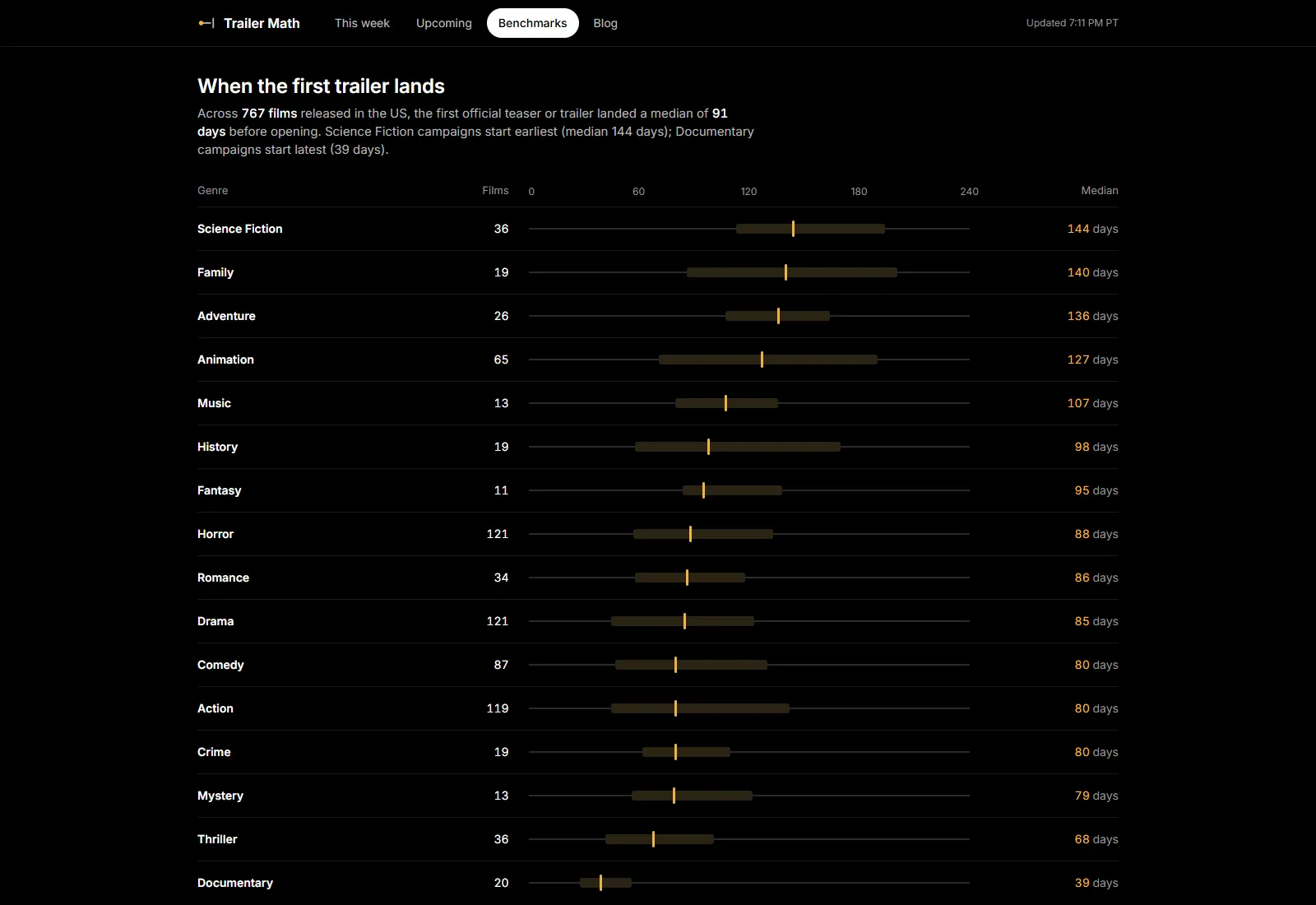
Task: Click the 136 days median value
Action: (1092, 316)
